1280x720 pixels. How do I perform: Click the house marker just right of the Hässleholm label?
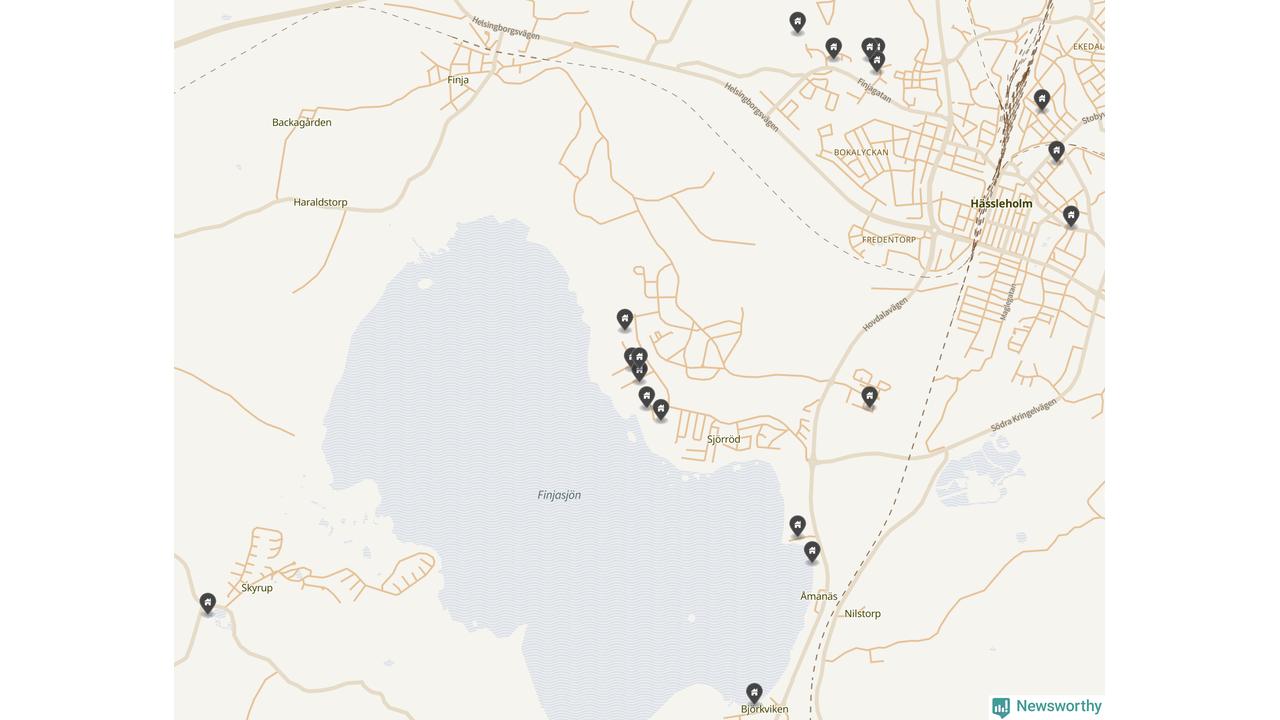click(1070, 215)
